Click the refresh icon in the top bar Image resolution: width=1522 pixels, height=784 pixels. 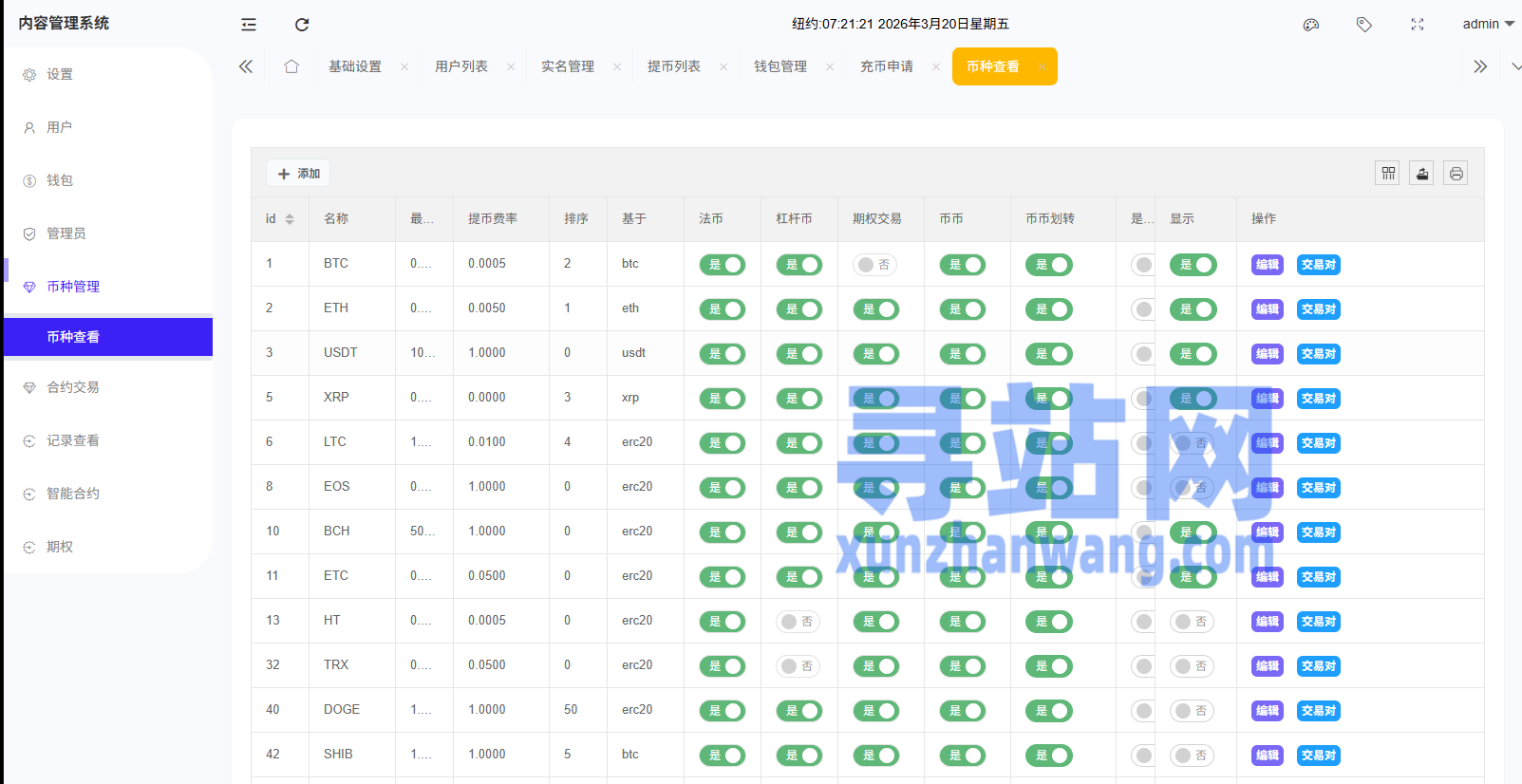302,25
